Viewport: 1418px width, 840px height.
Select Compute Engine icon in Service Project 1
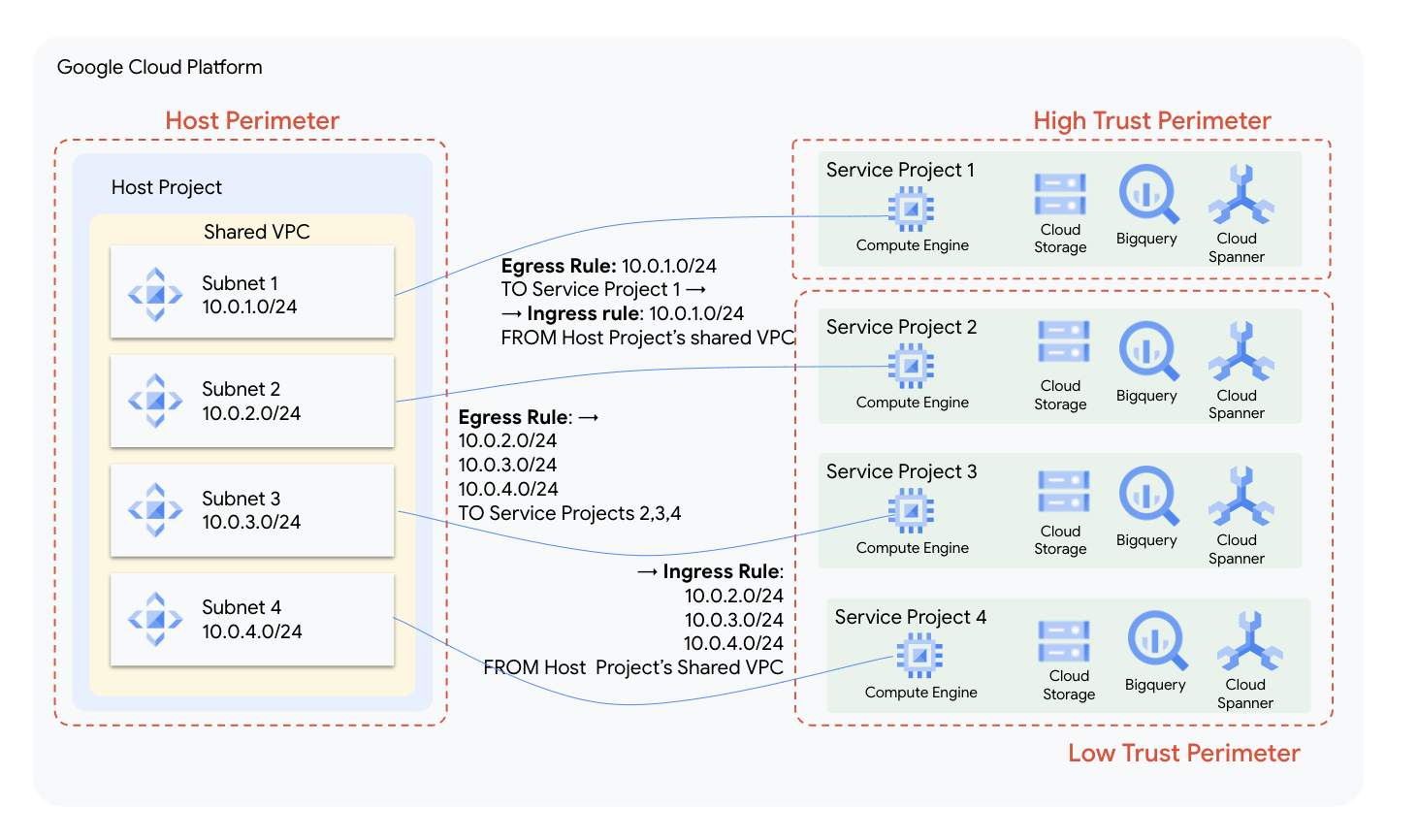(911, 209)
